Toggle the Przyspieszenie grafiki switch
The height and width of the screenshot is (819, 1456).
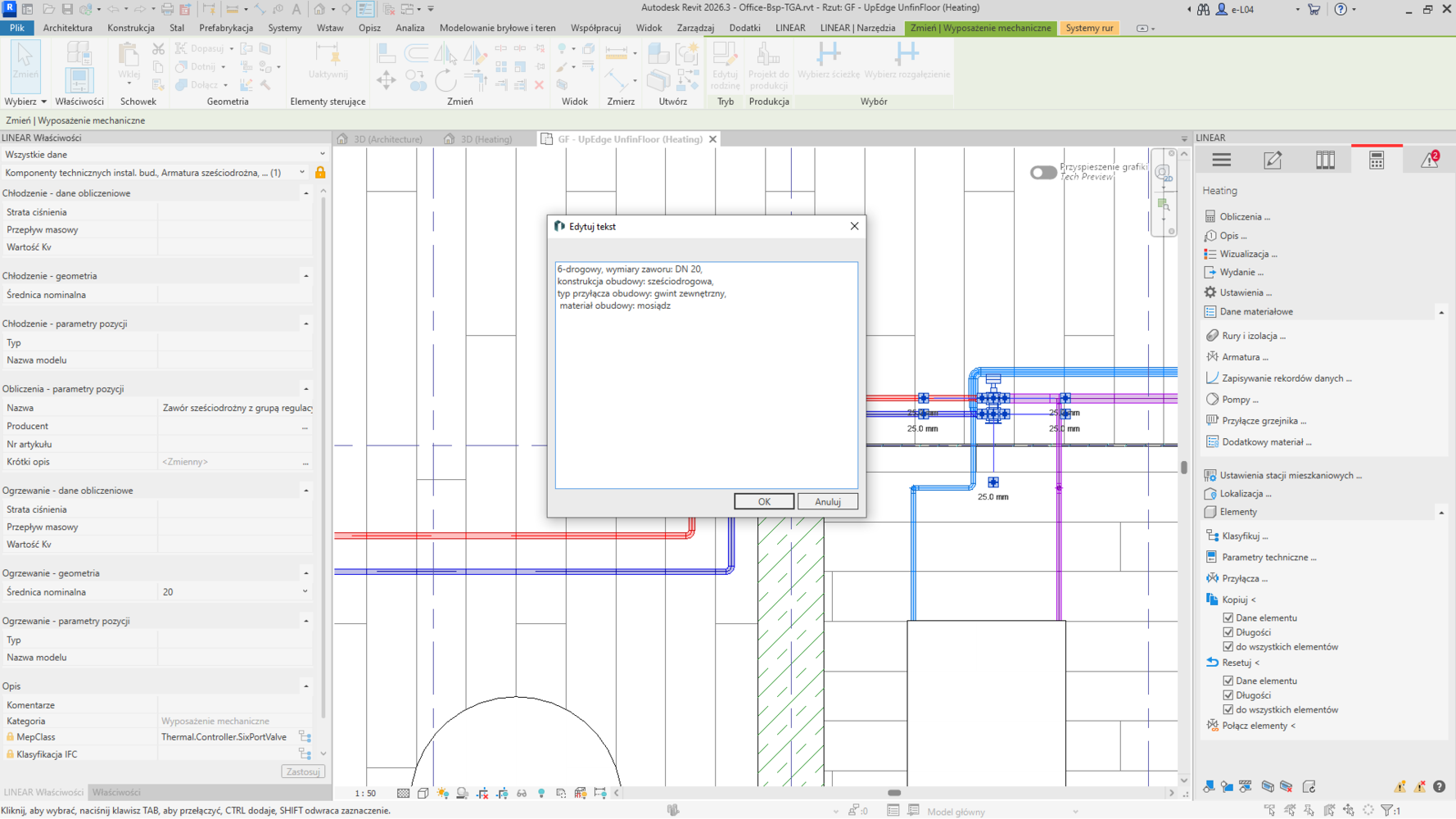click(x=1042, y=172)
